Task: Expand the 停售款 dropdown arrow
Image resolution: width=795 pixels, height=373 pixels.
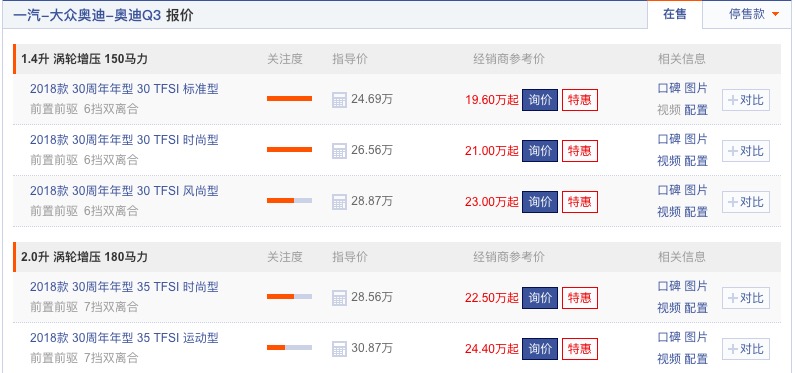Action: 775,14
